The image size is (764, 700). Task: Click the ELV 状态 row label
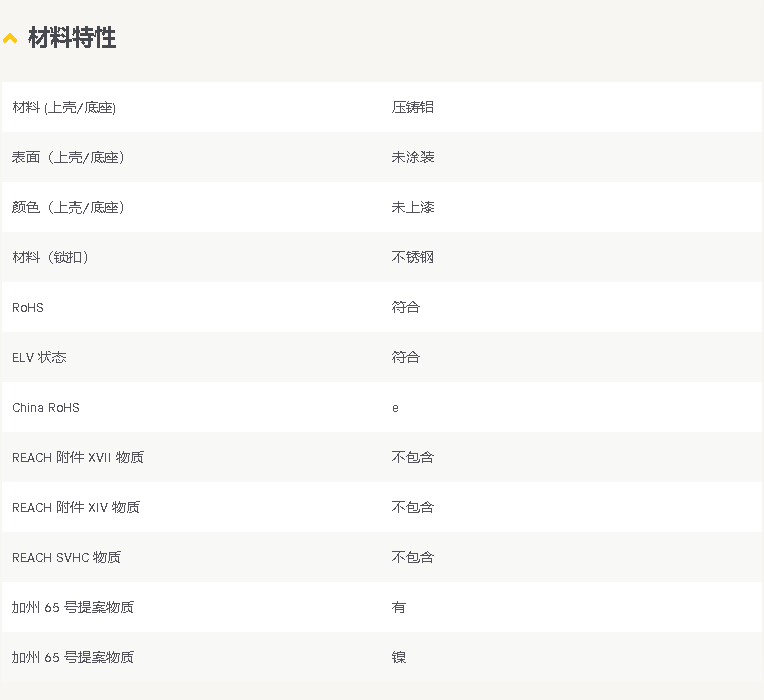pos(39,357)
